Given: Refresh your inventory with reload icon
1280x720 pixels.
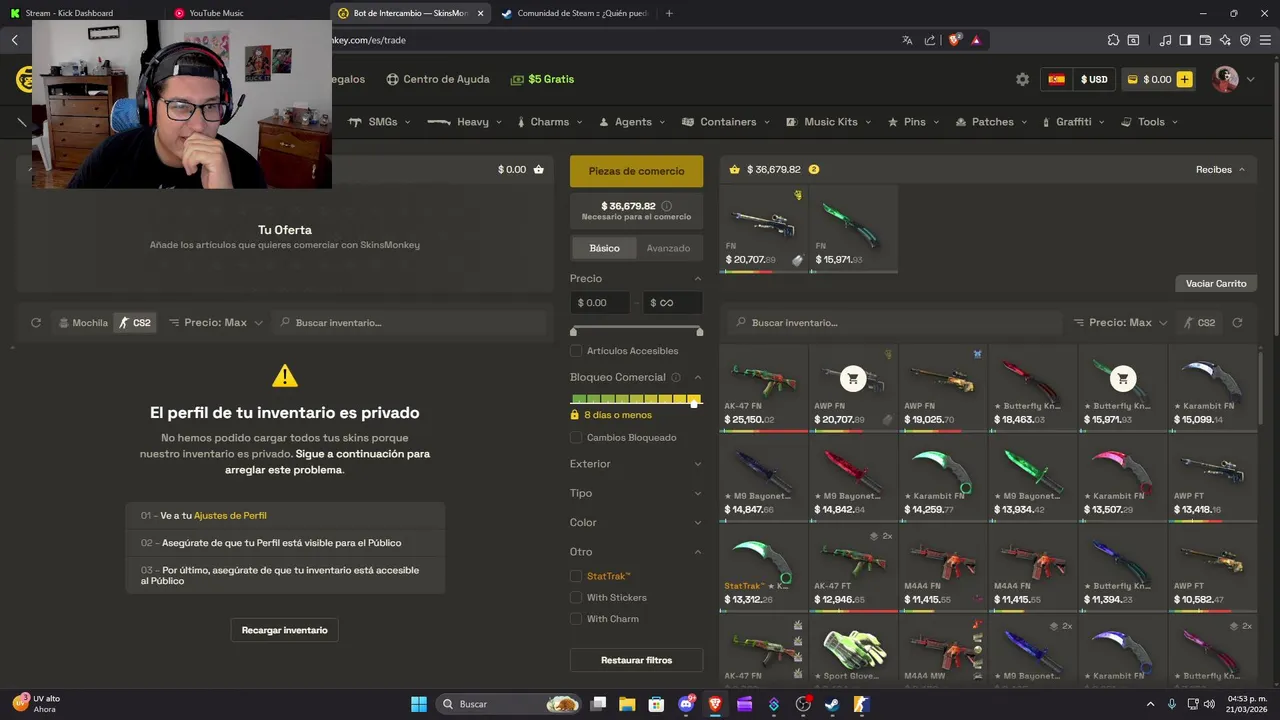Looking at the screenshot, I should tap(36, 323).
